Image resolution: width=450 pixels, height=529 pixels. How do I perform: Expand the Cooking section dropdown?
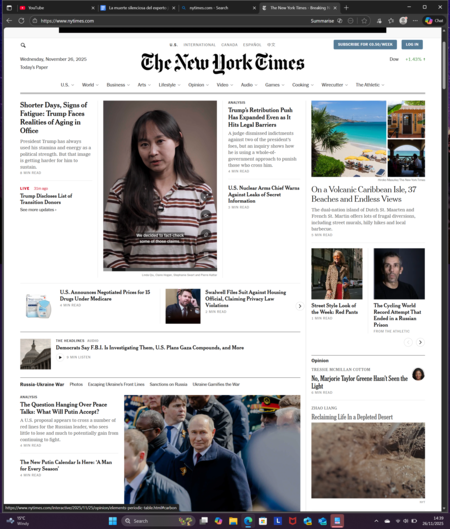point(303,85)
